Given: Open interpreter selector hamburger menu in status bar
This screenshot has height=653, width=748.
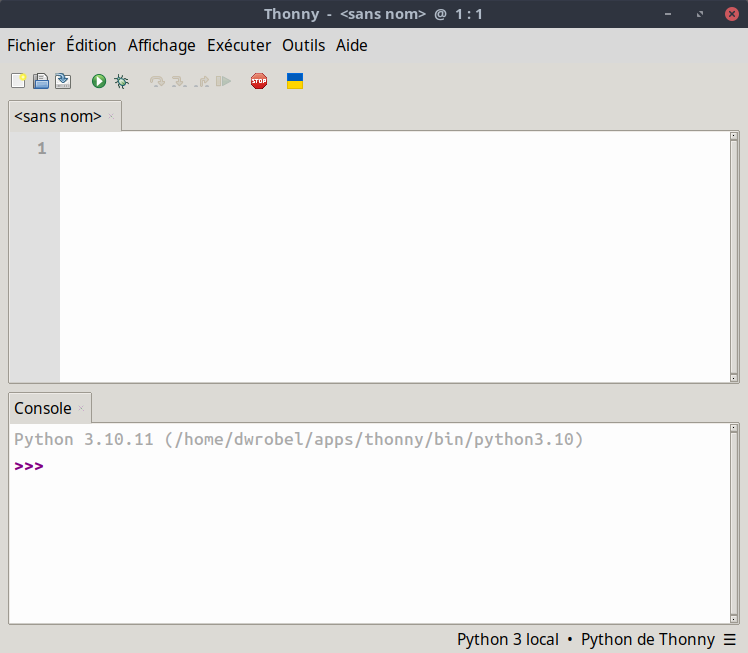Looking at the screenshot, I should 730,639.
